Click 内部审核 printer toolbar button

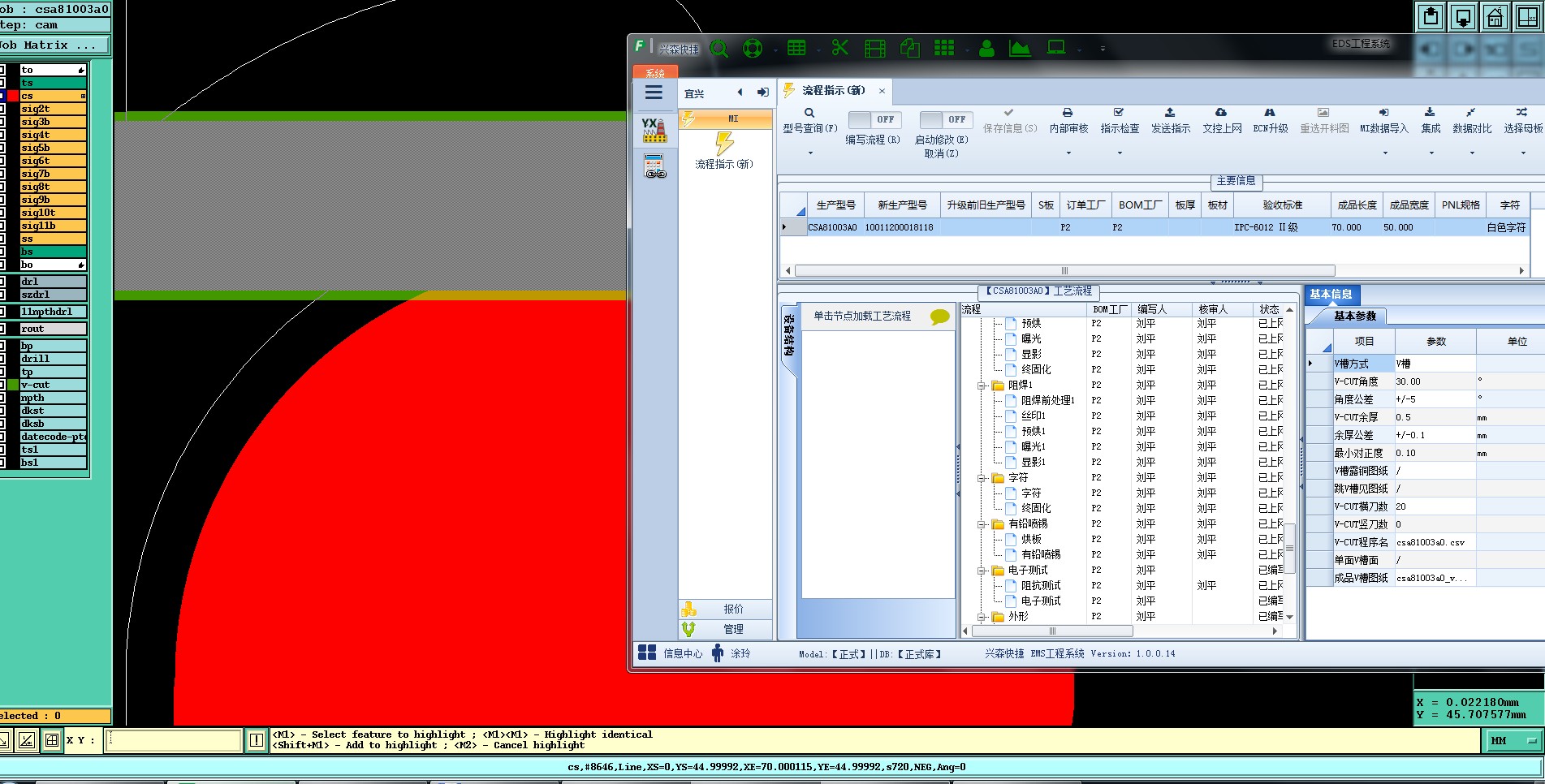tap(1068, 121)
